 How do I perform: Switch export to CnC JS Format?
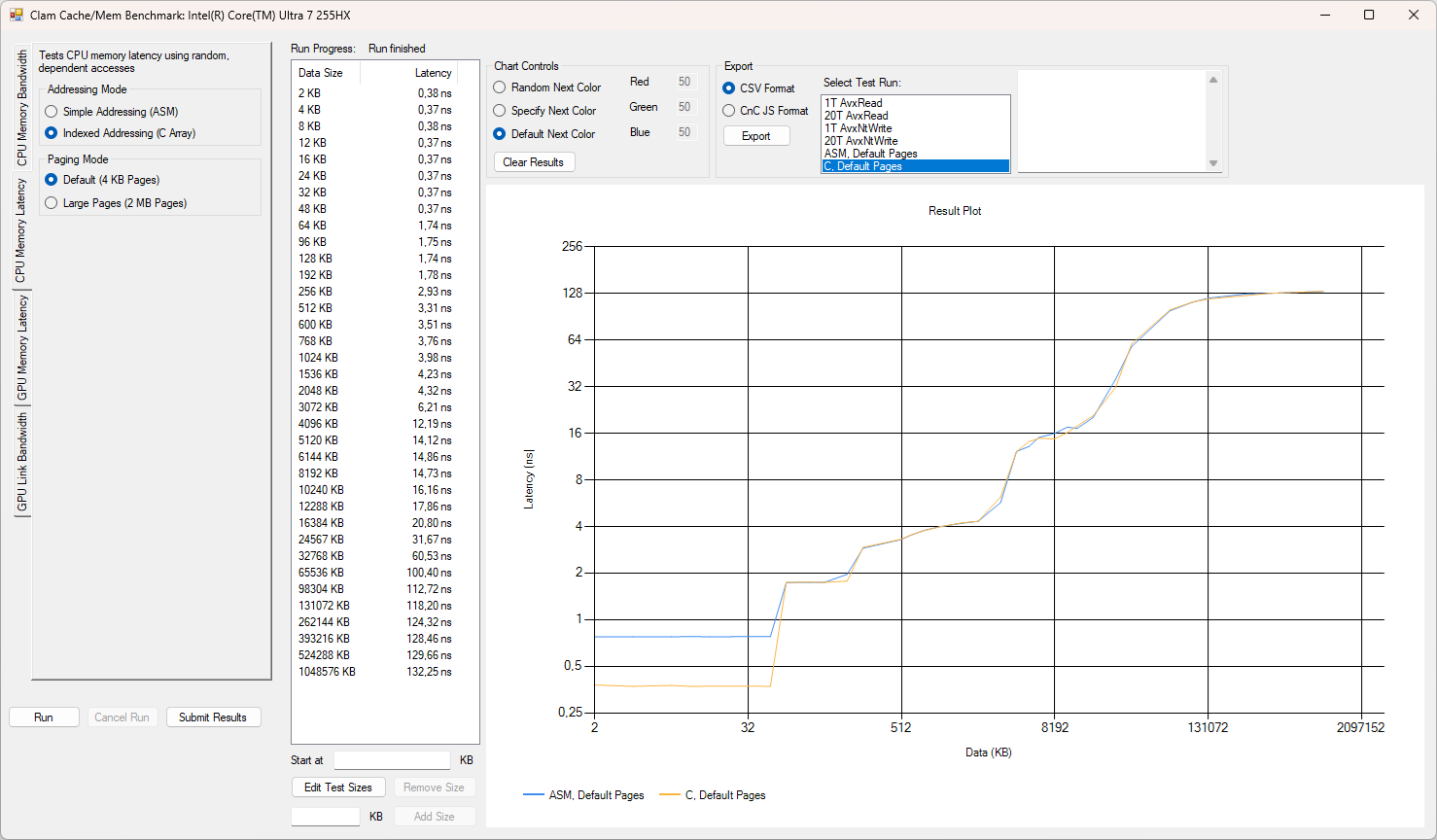point(729,111)
